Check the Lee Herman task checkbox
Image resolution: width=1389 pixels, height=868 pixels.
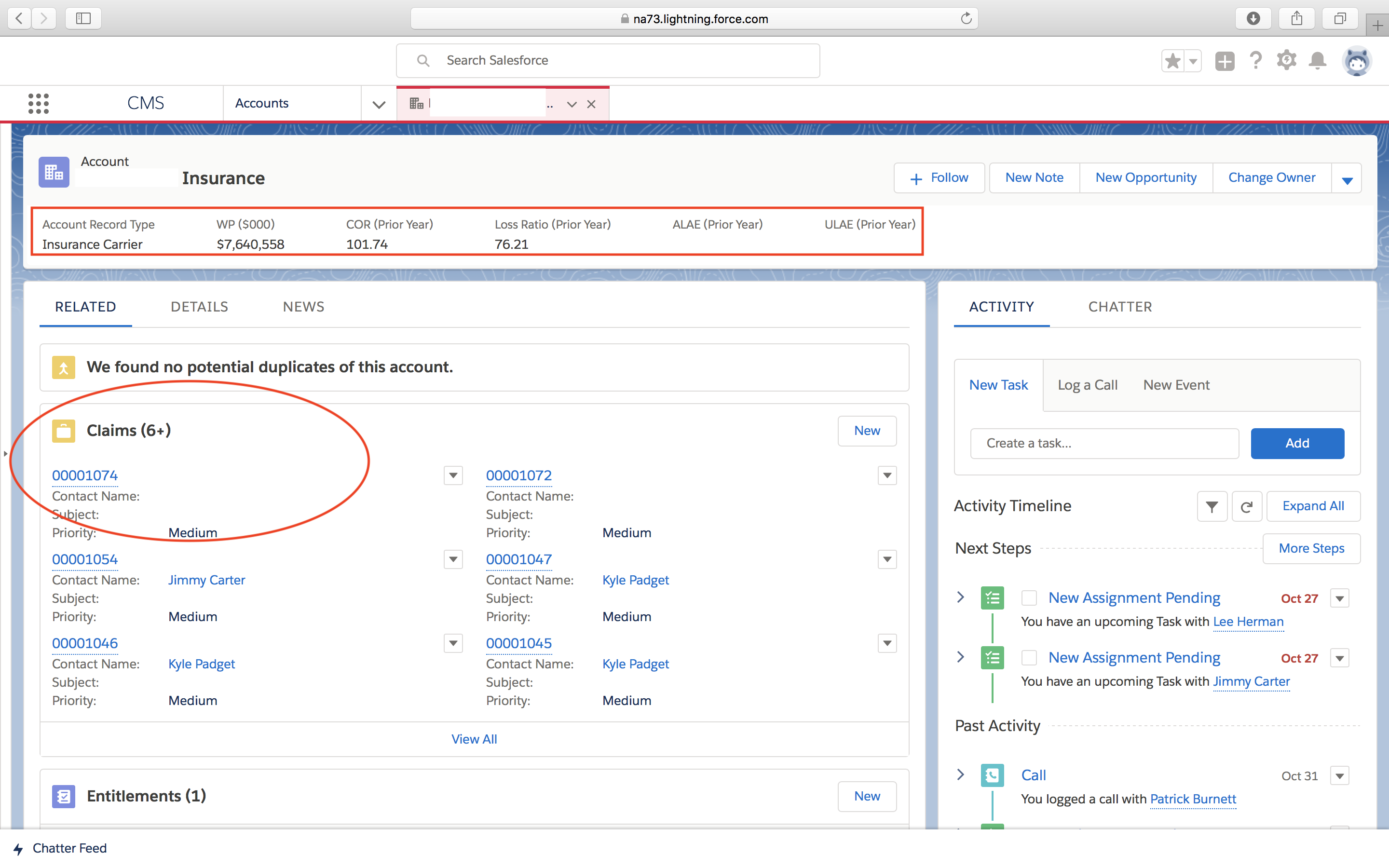point(1029,598)
